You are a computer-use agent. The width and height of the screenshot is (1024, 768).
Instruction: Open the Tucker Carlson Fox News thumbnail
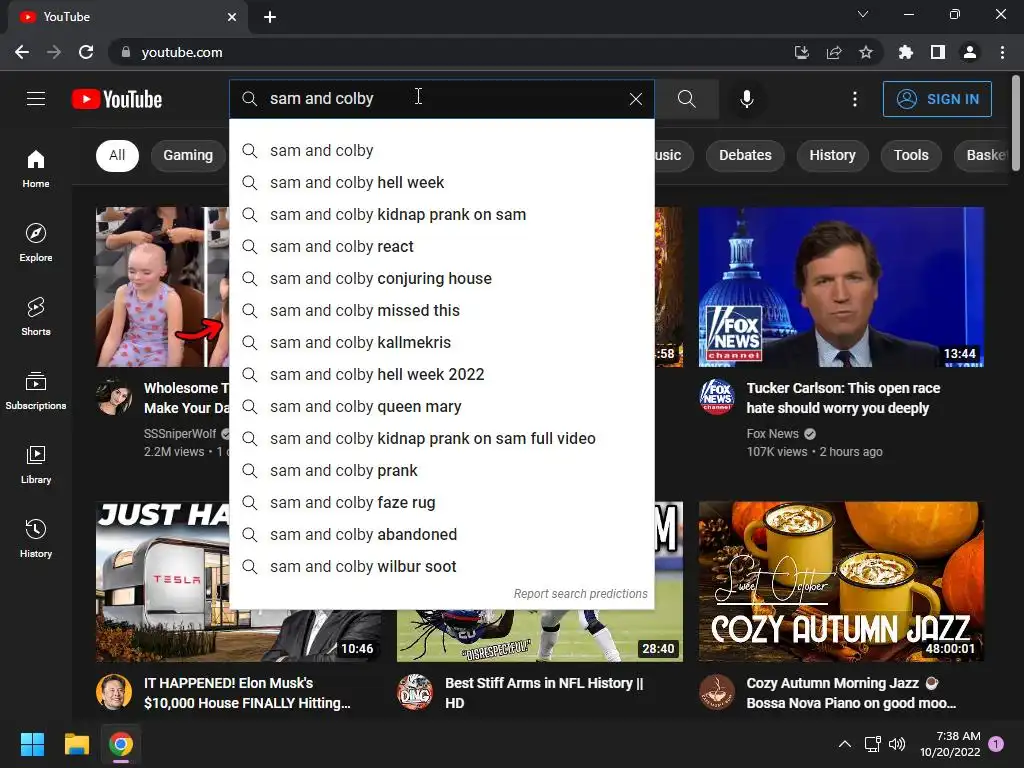pyautogui.click(x=841, y=287)
